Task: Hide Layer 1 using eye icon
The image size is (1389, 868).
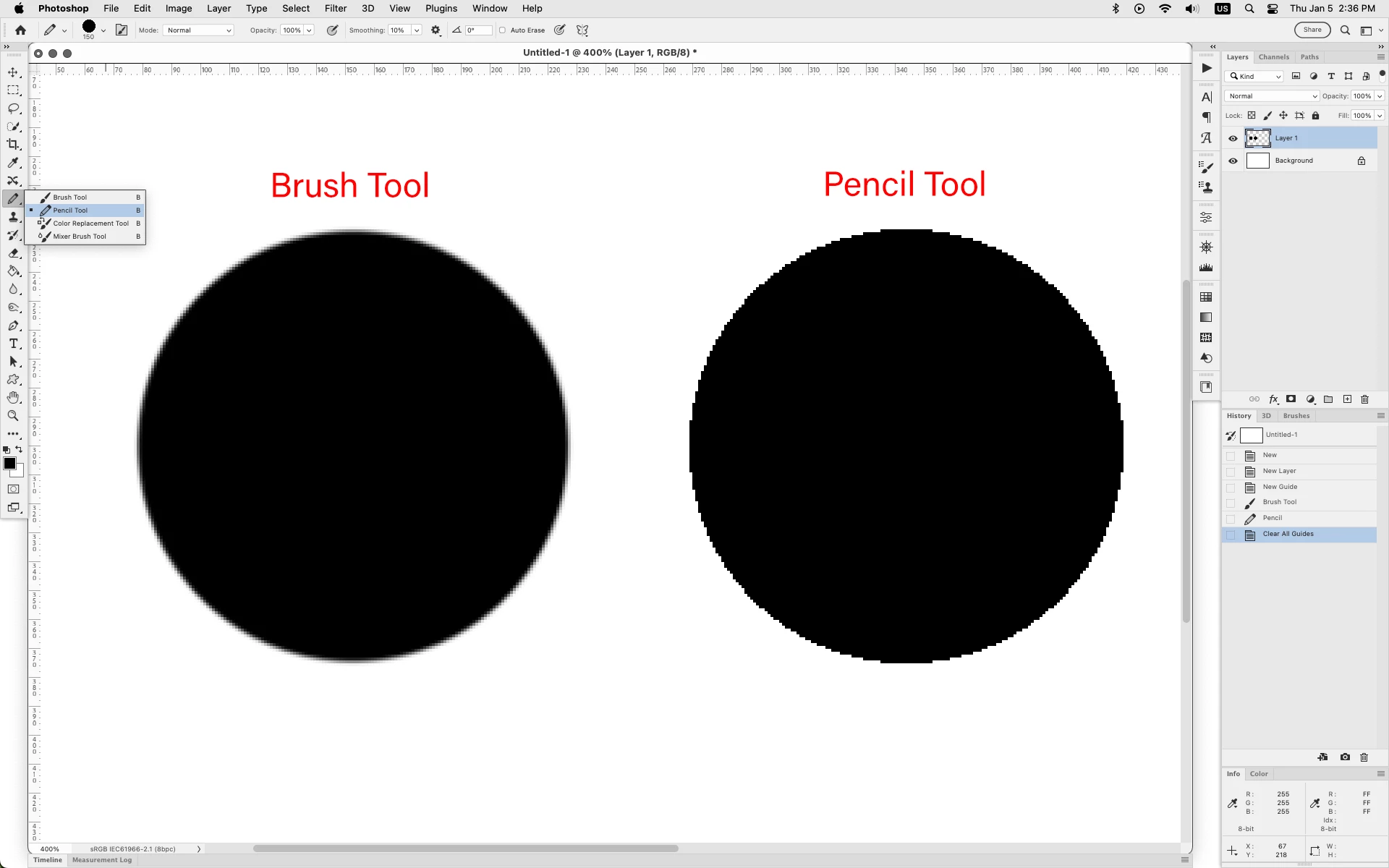Action: point(1233,138)
